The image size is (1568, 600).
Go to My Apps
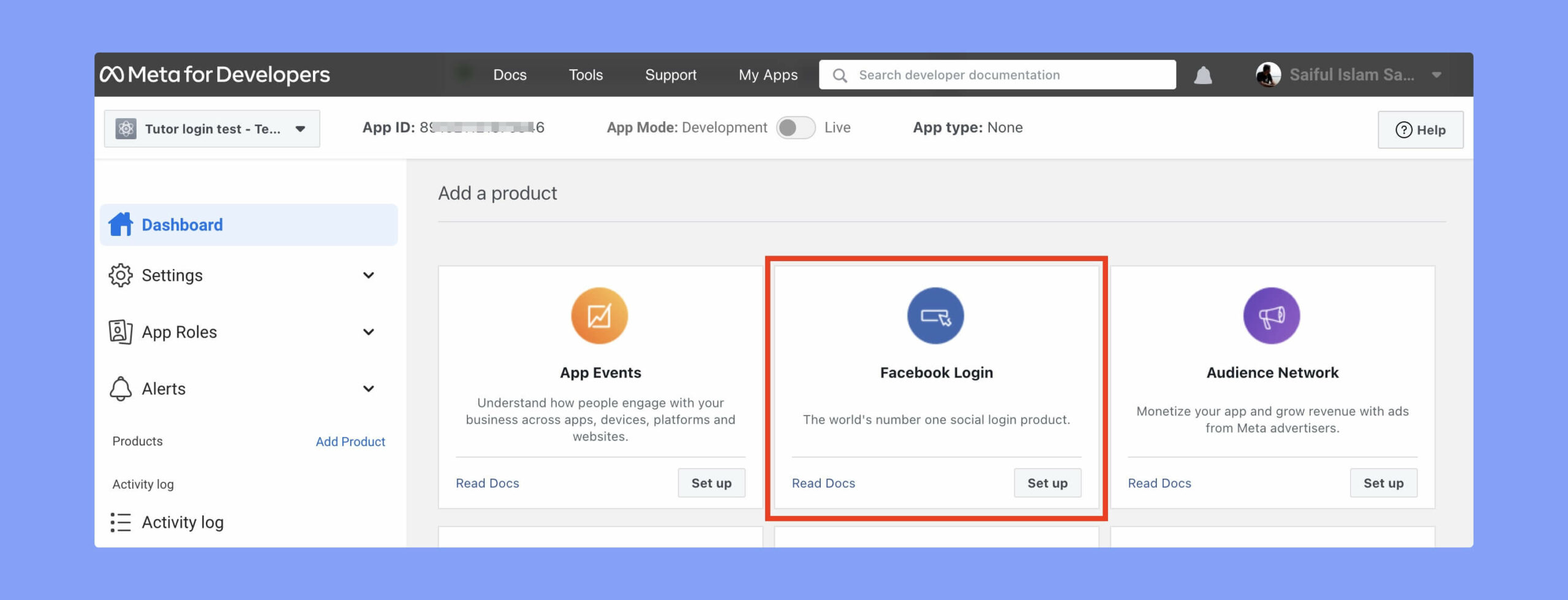(768, 75)
